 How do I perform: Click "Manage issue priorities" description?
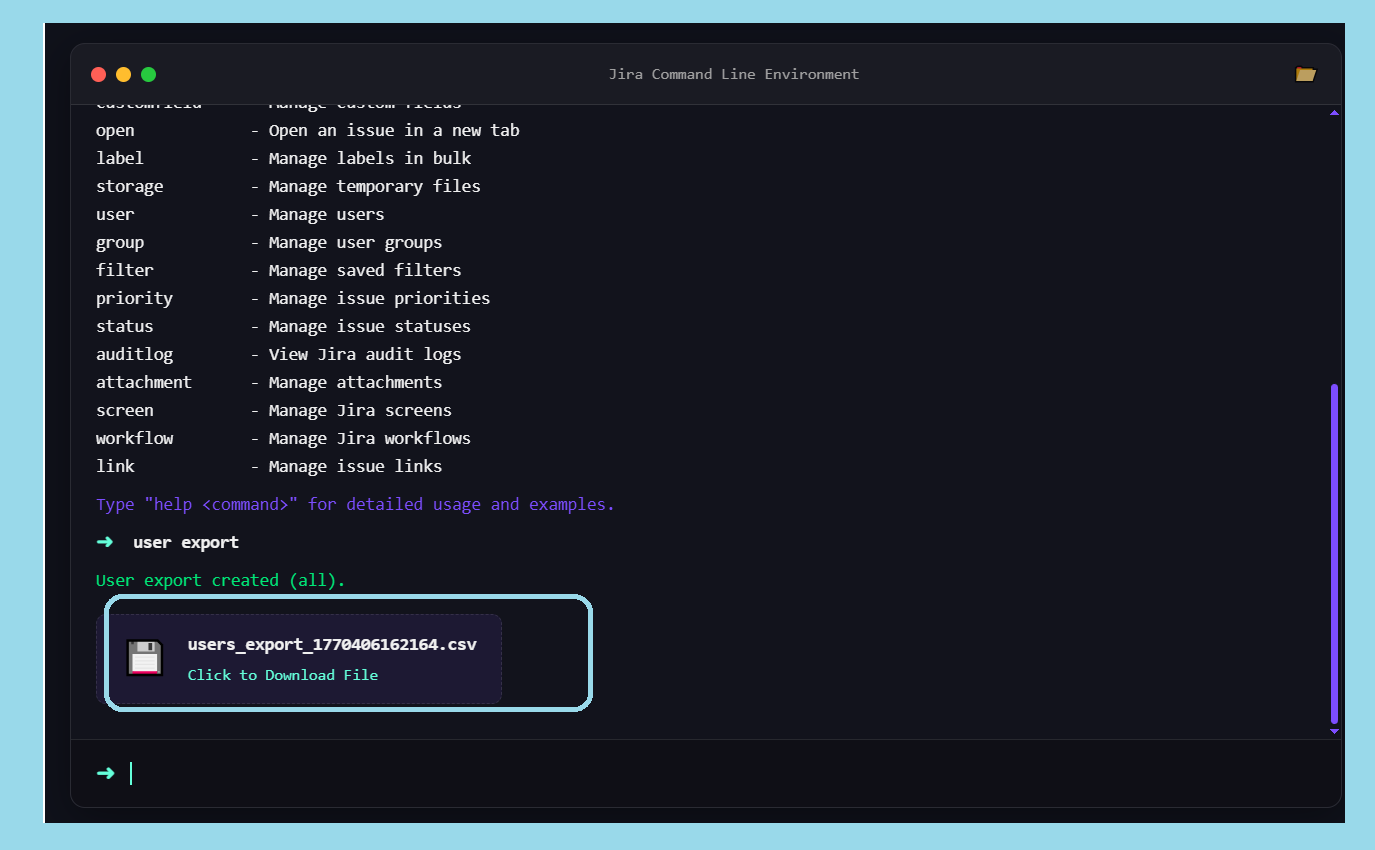pyautogui.click(x=380, y=298)
